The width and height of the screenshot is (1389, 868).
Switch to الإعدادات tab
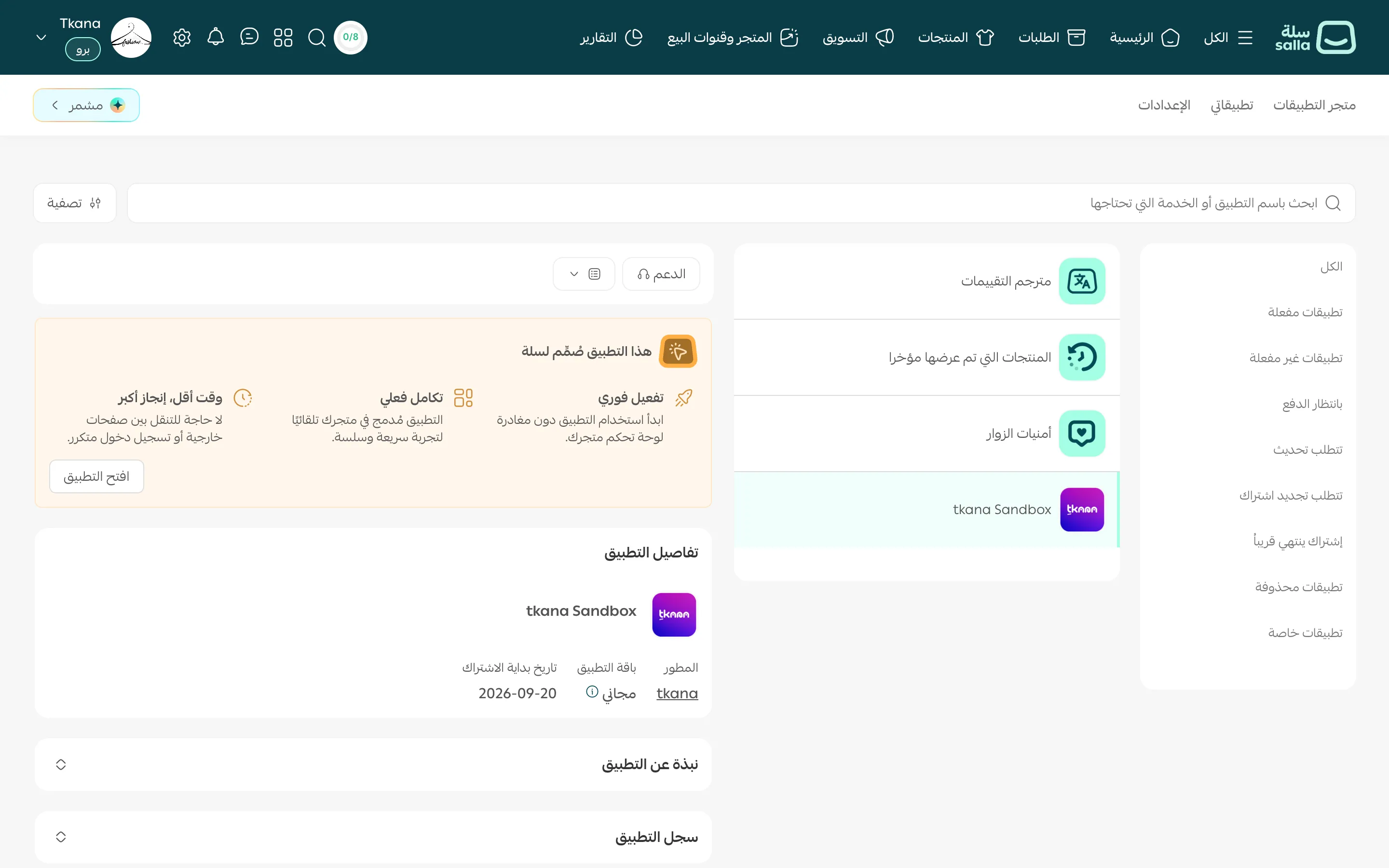pos(1164,105)
